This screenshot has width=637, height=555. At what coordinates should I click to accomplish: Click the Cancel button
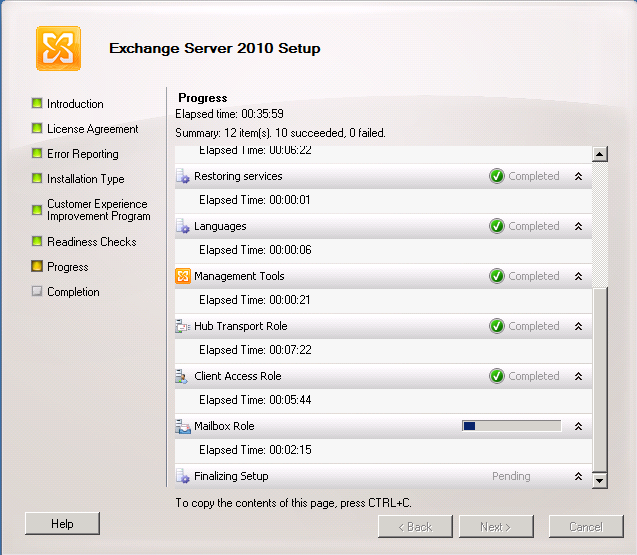point(586,527)
